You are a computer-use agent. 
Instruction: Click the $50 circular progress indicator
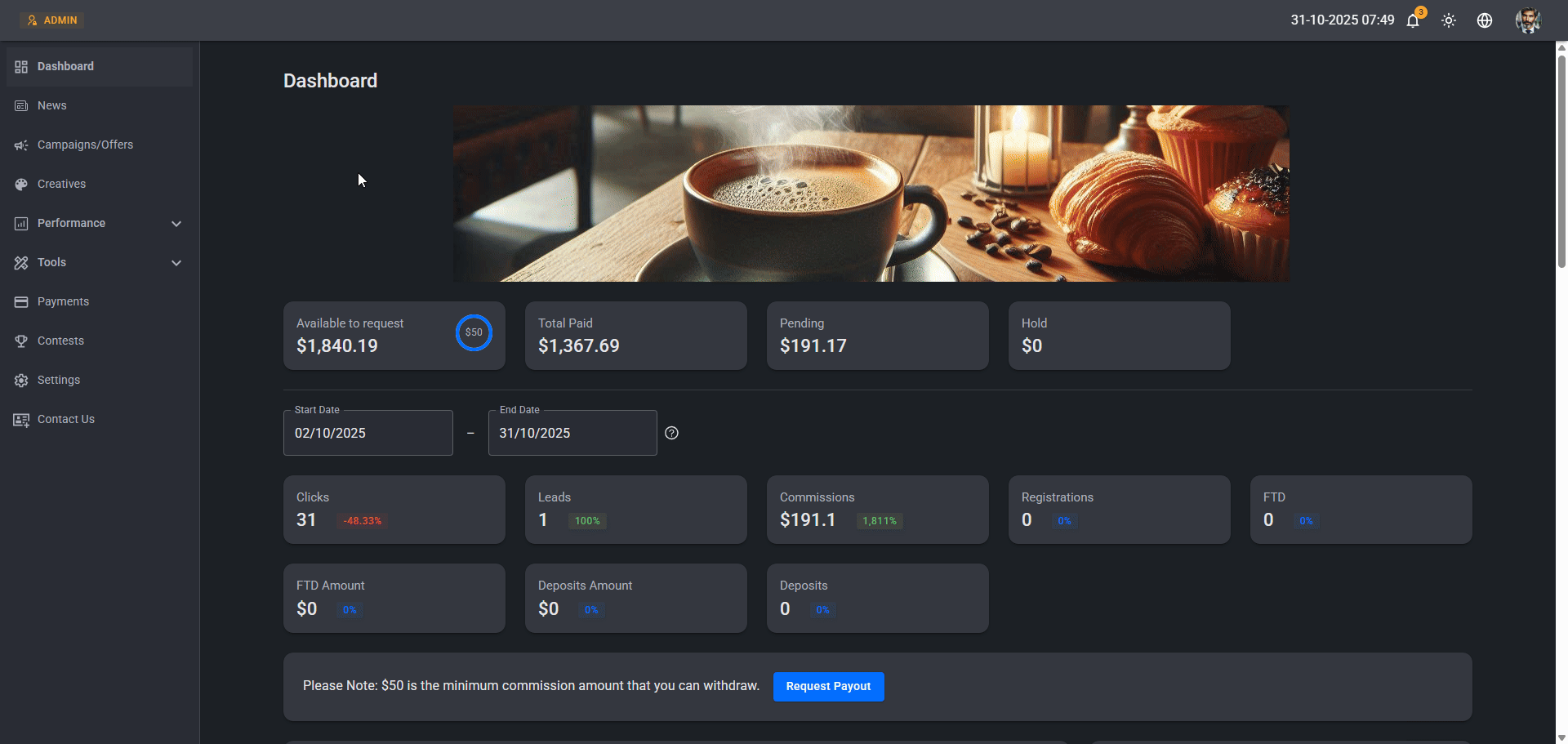coord(474,332)
